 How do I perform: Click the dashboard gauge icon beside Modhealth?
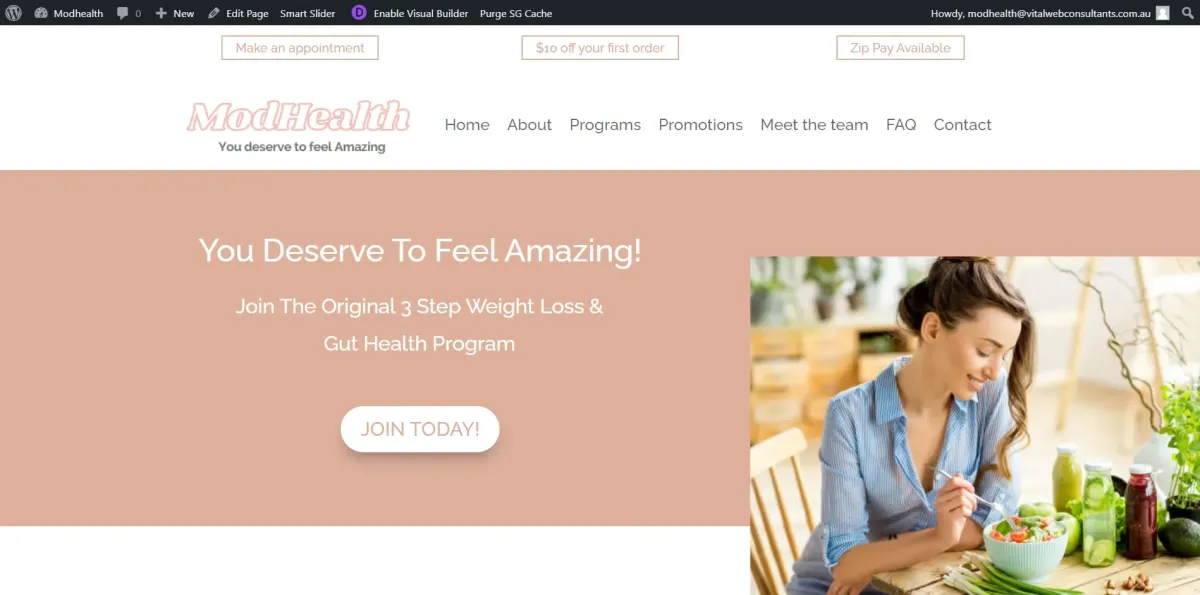click(41, 13)
